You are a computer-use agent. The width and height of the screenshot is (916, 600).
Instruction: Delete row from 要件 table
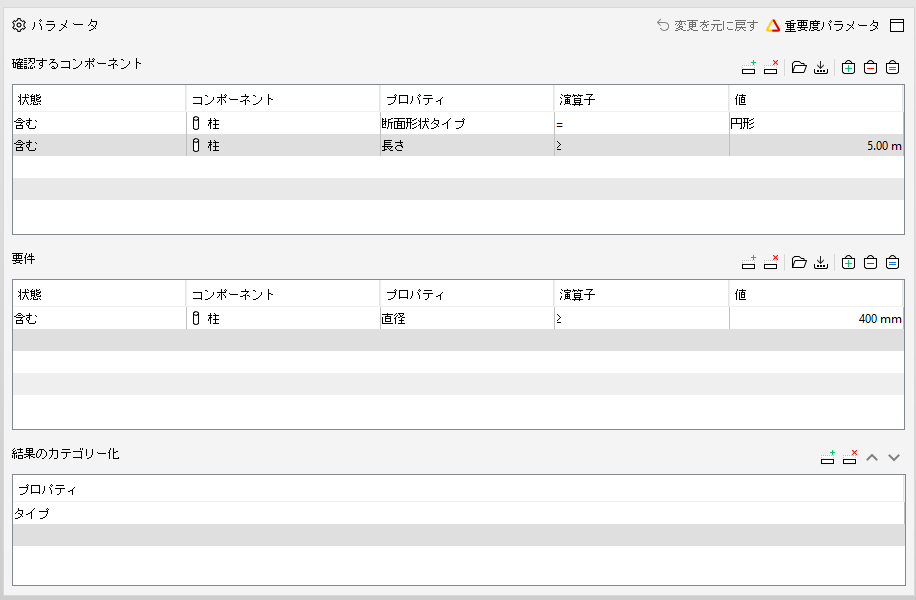(x=771, y=262)
